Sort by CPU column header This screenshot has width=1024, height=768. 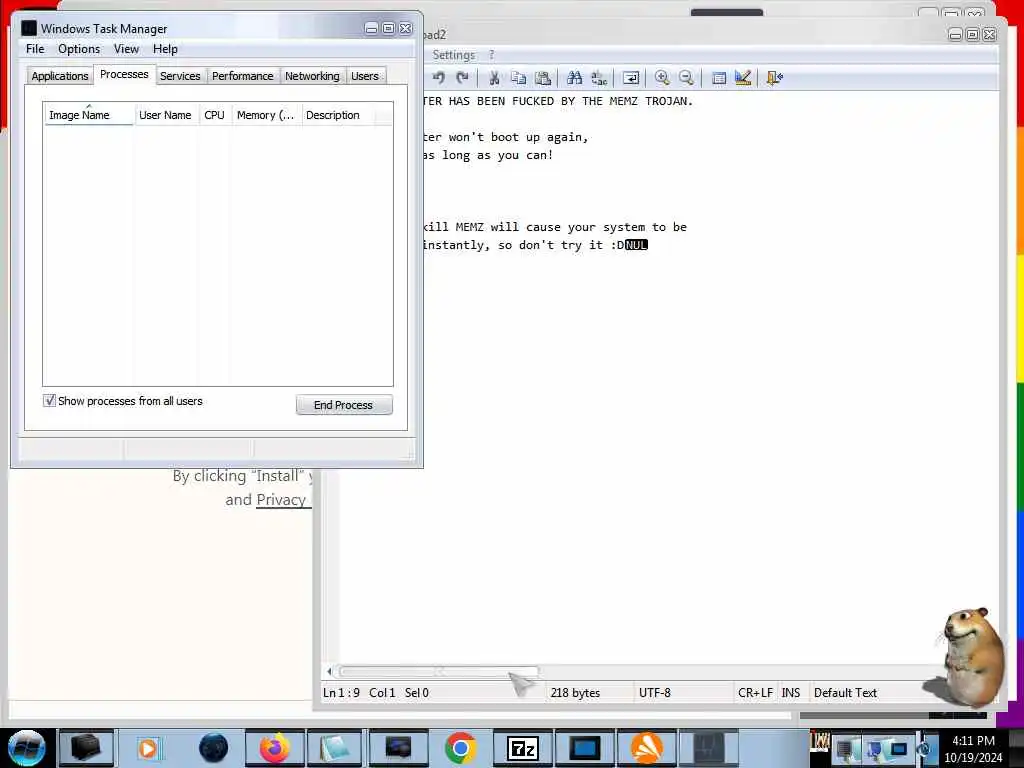[x=215, y=115]
